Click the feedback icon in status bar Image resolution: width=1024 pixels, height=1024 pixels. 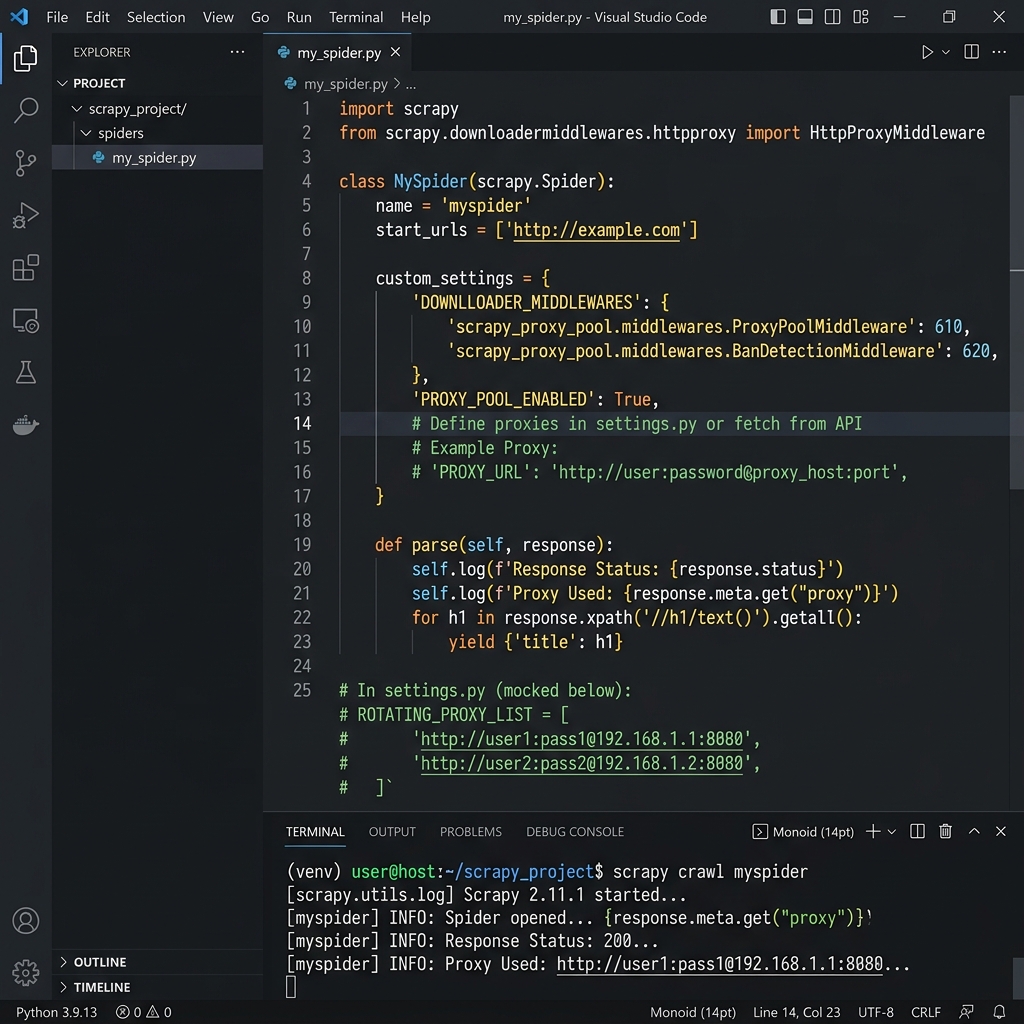[967, 1012]
